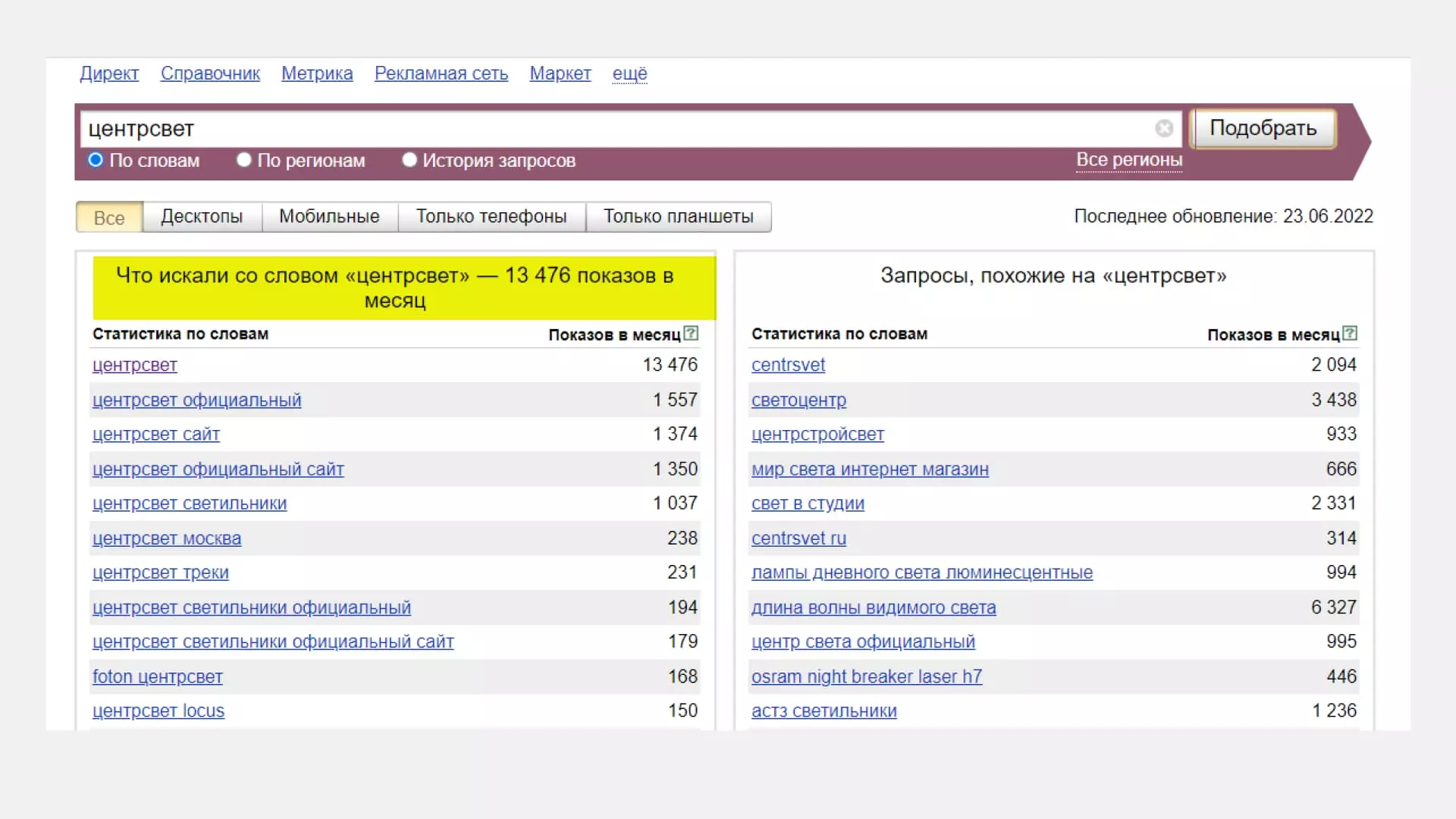
Task: Expand the 'ещё' services menu
Action: (629, 74)
